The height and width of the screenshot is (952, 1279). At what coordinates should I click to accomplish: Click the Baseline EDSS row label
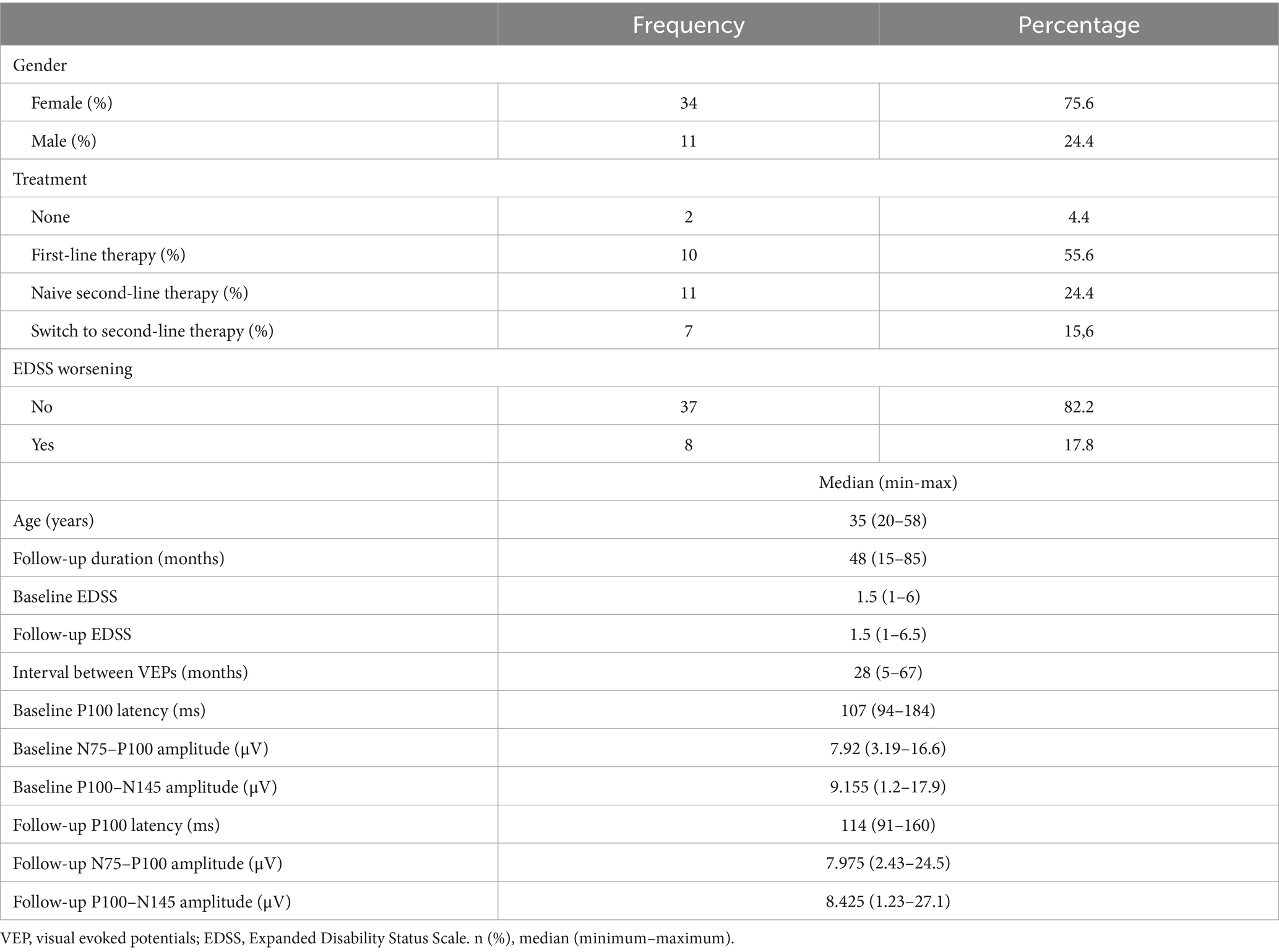coord(65,597)
